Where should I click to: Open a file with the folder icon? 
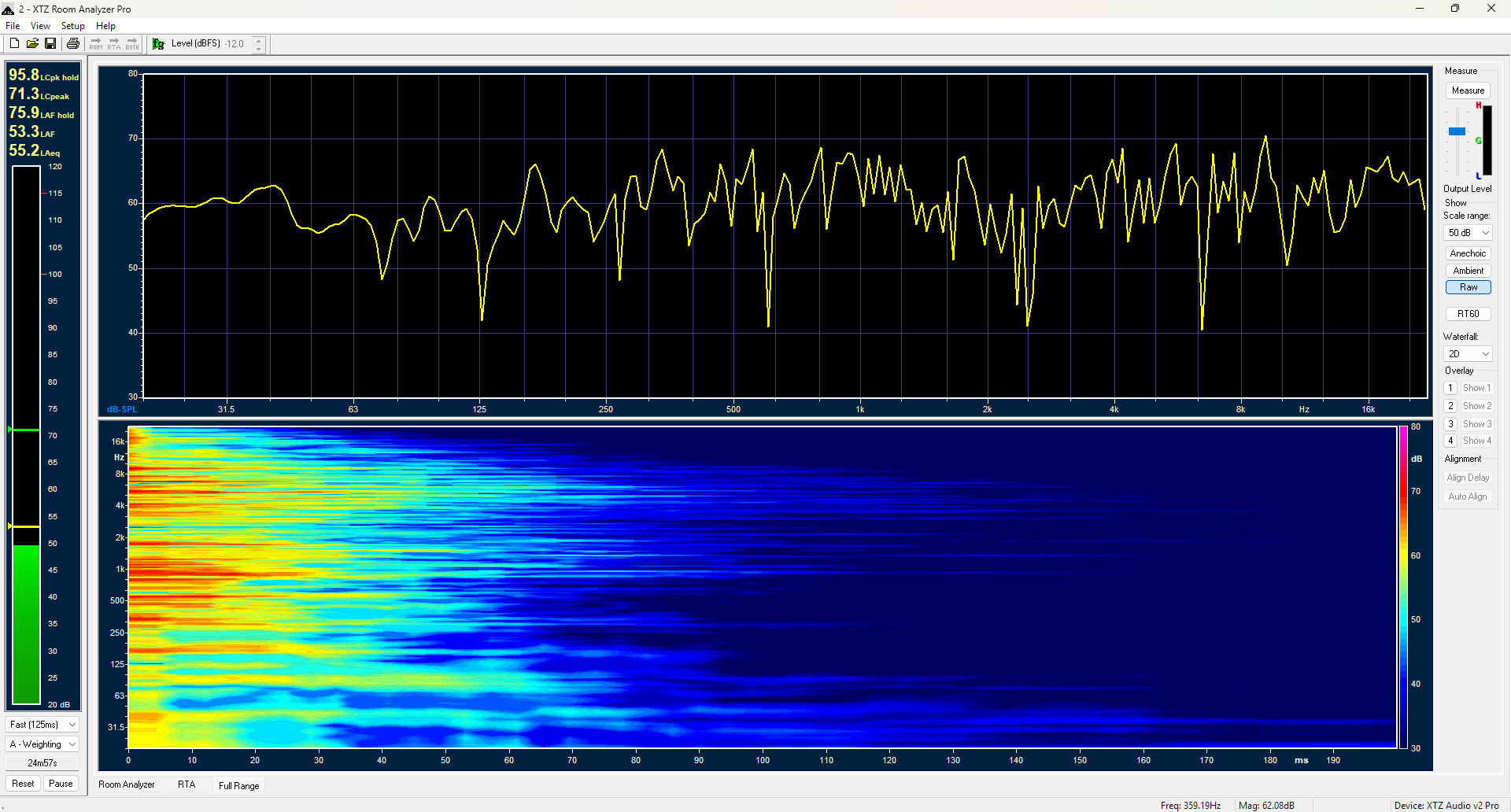pyautogui.click(x=32, y=43)
